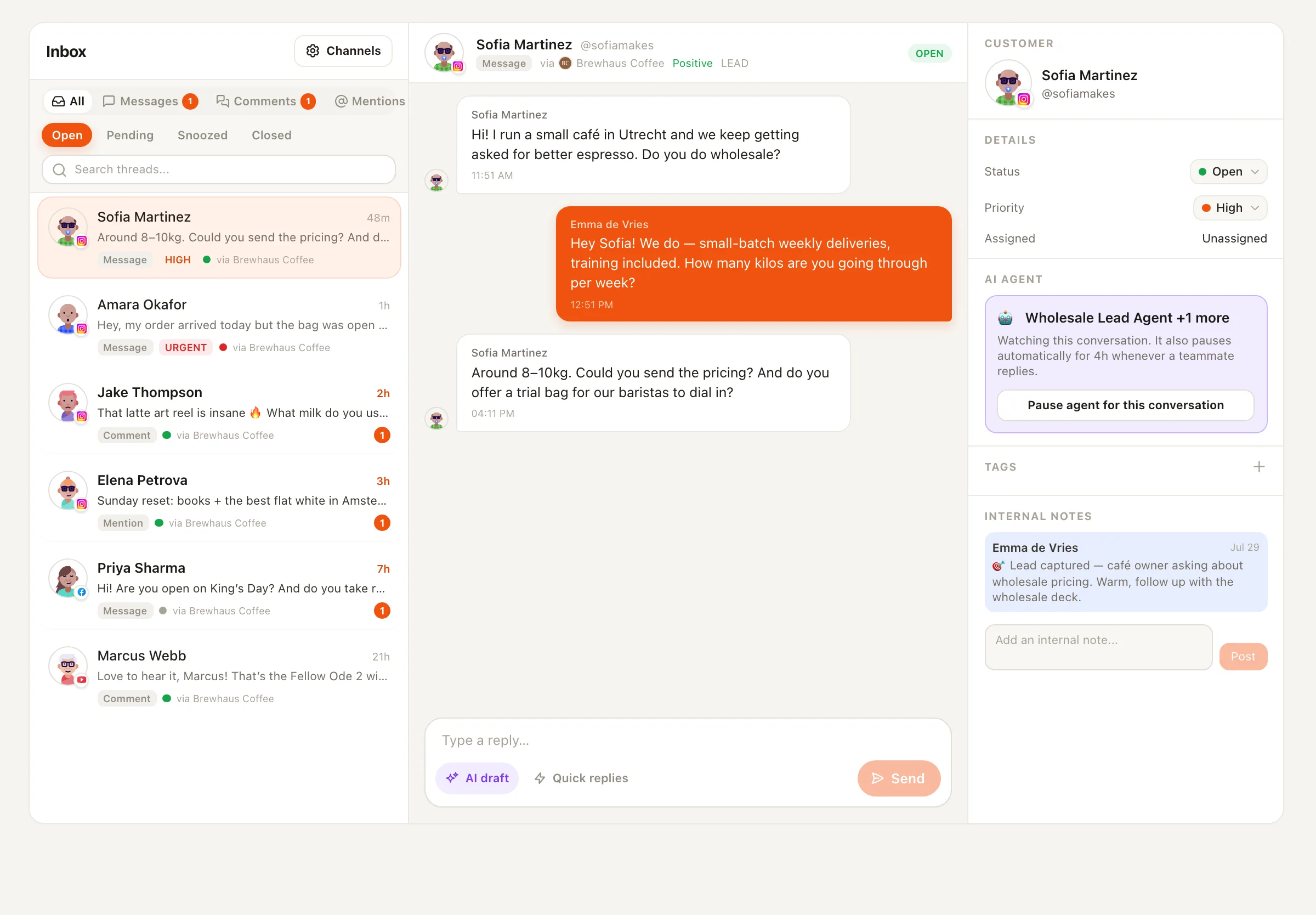Click Emma de Vries internal note card
This screenshot has width=1316, height=915.
(1125, 572)
